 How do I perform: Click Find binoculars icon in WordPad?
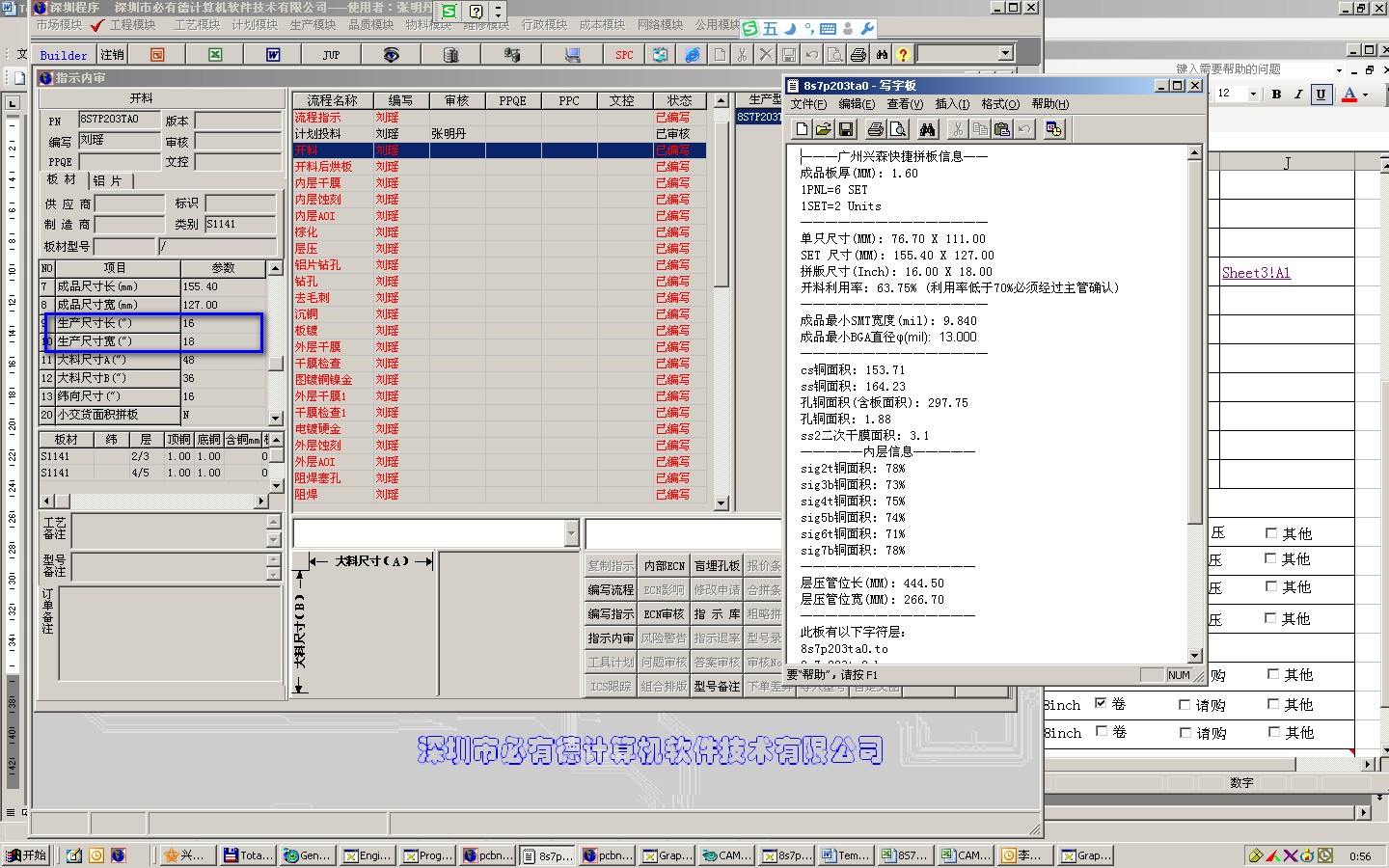pos(927,129)
